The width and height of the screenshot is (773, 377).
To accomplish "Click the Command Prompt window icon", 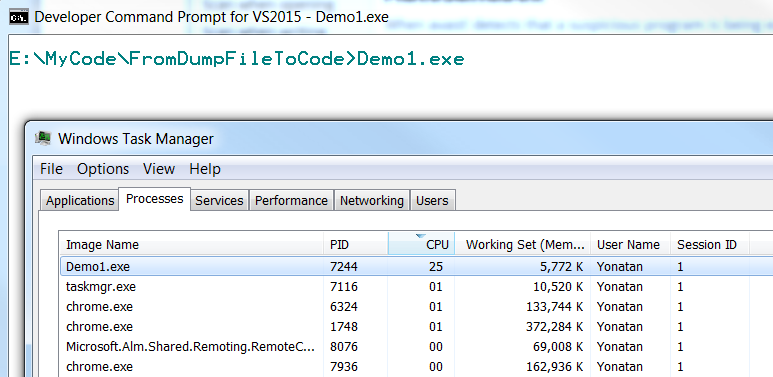I will (x=19, y=17).
